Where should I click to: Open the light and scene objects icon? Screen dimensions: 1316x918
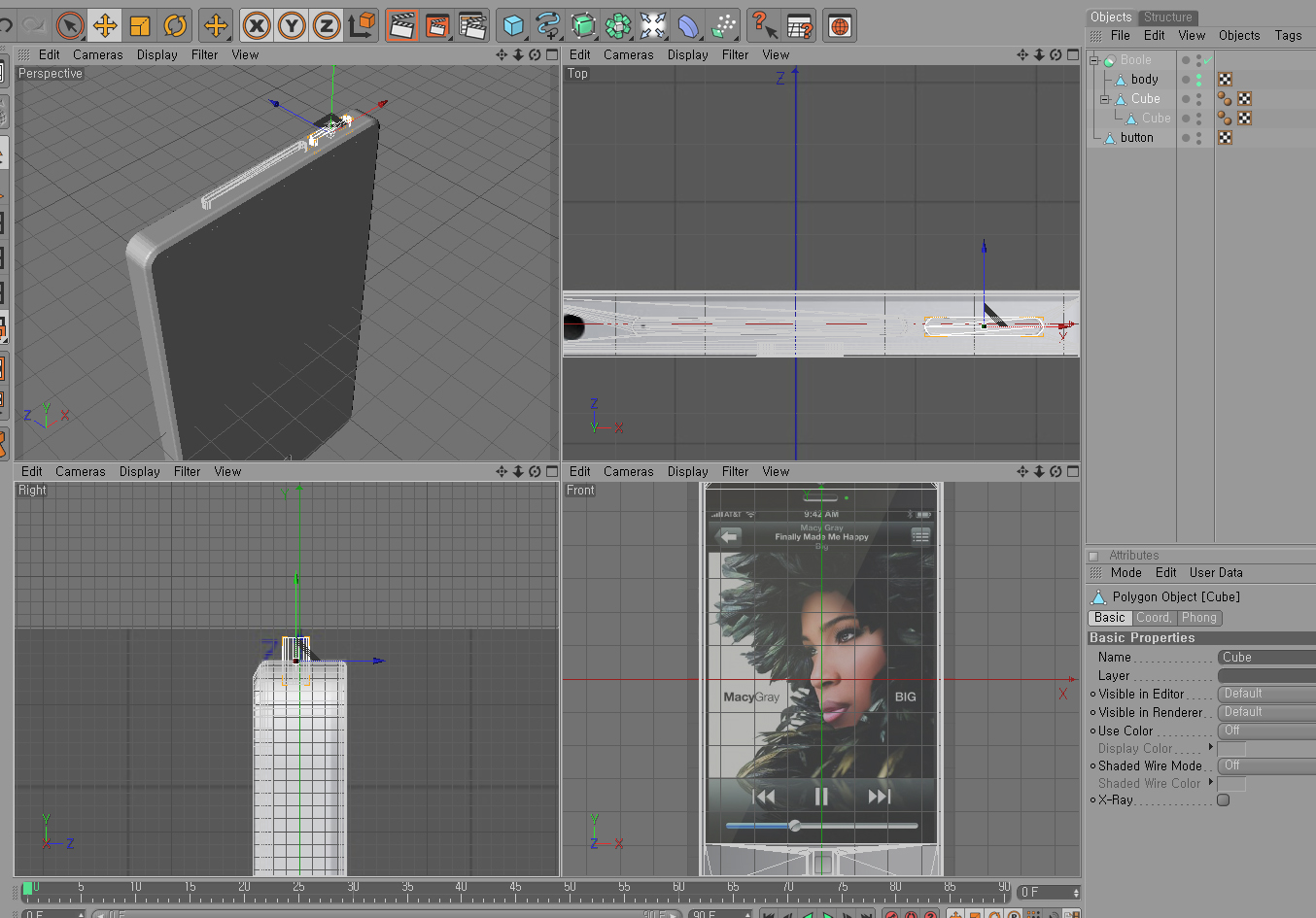coord(653,25)
